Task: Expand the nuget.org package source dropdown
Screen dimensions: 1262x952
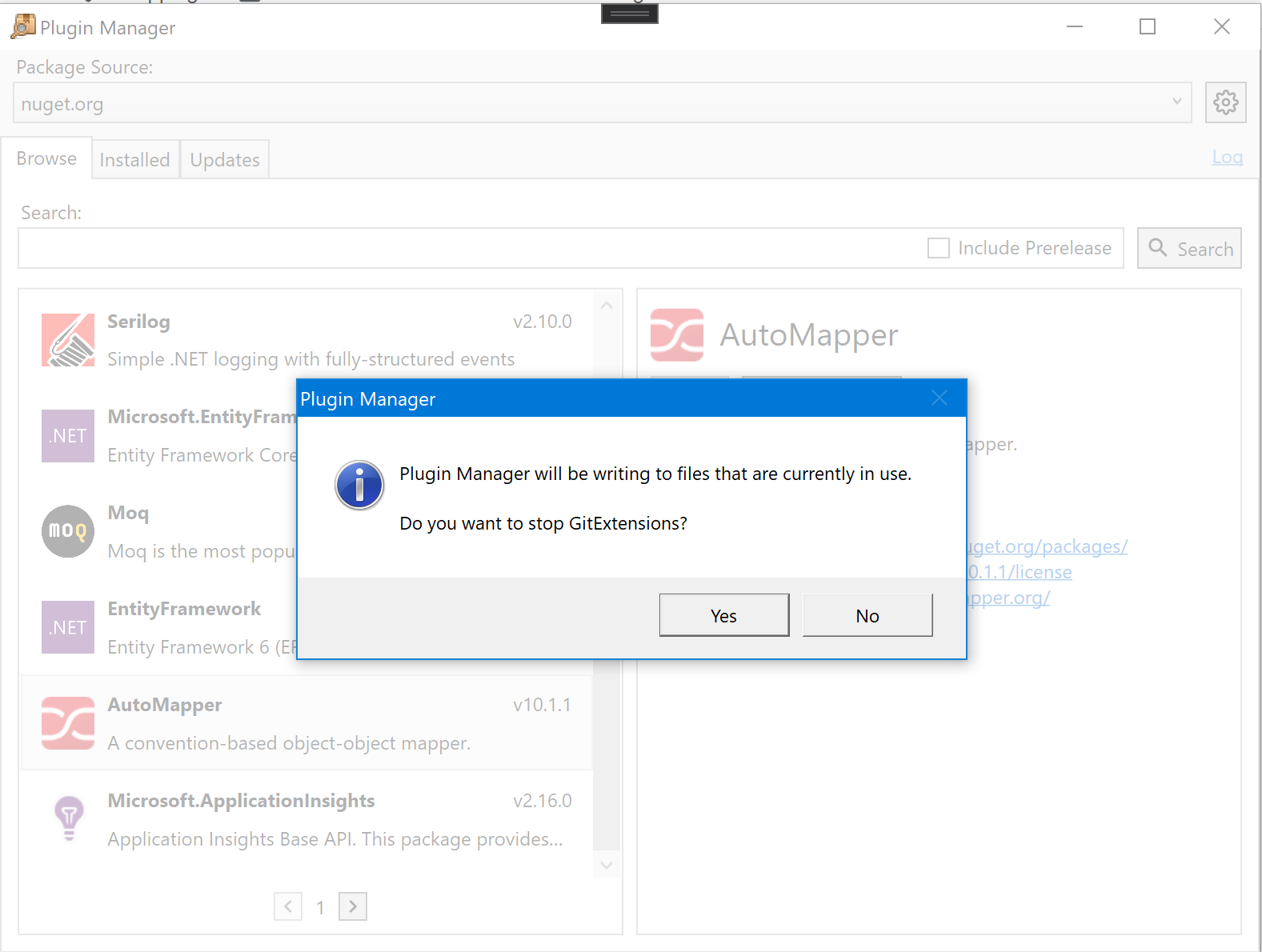Action: click(x=1176, y=102)
